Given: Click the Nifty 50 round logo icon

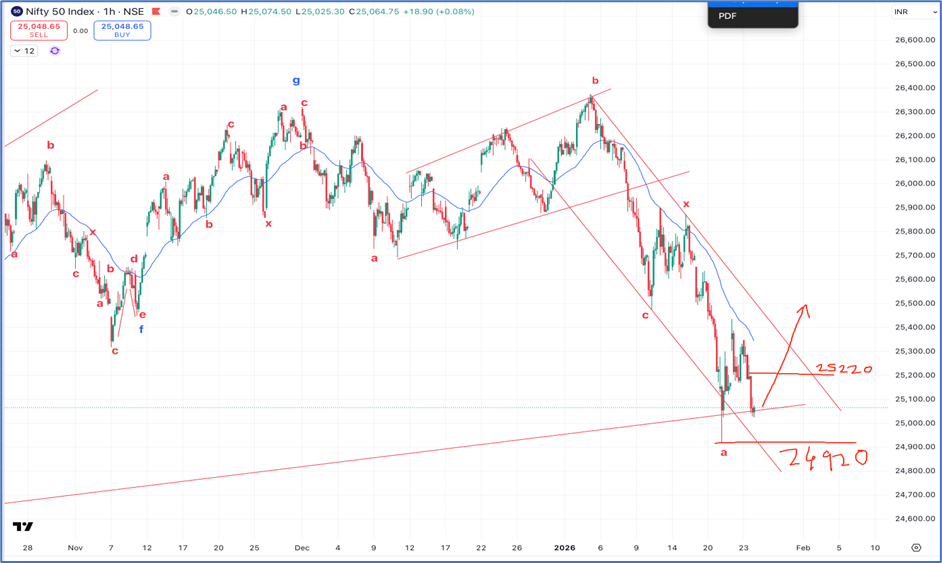Looking at the screenshot, I should coord(17,11).
